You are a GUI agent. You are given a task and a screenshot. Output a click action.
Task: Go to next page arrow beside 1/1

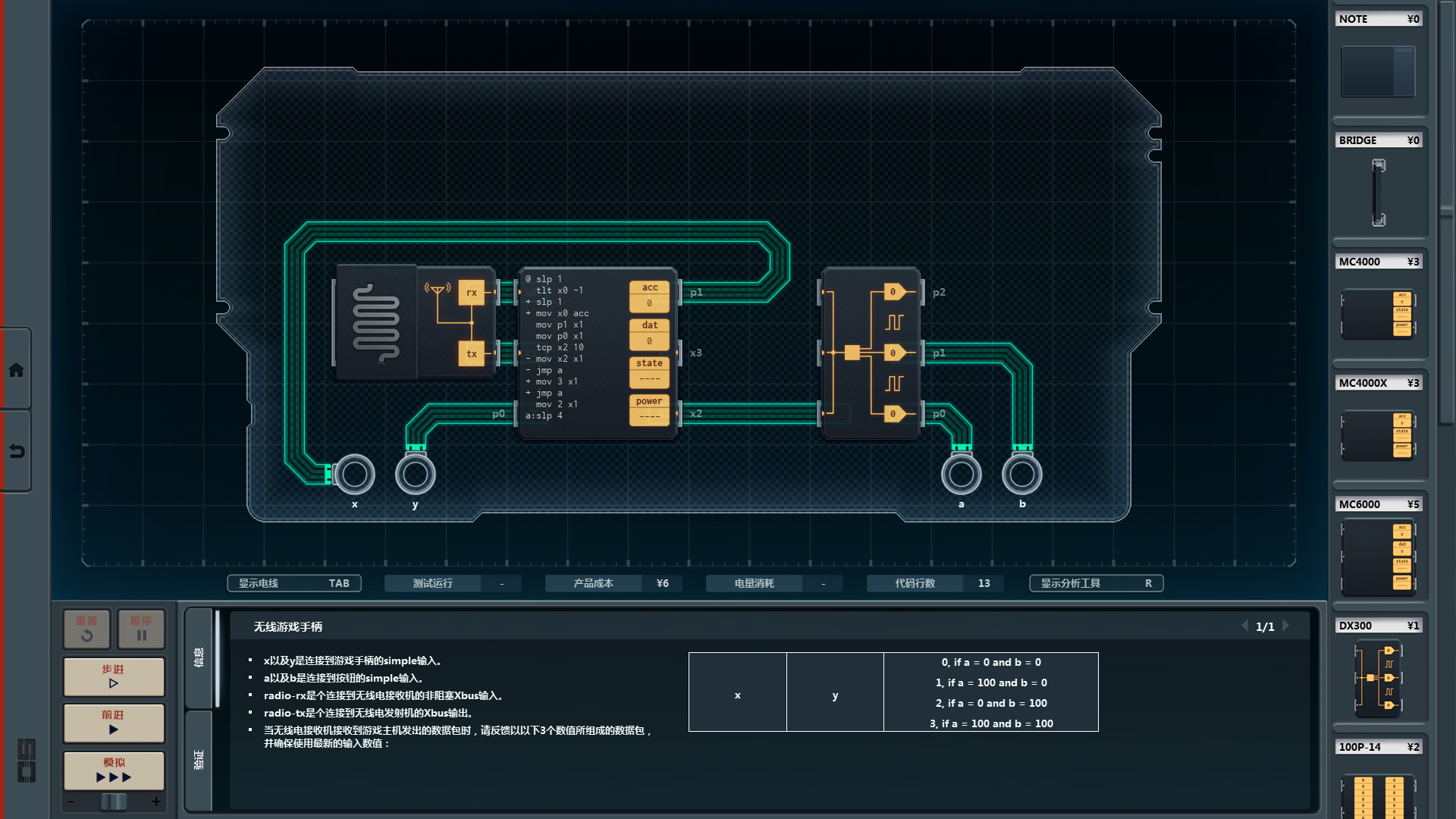pos(1286,626)
